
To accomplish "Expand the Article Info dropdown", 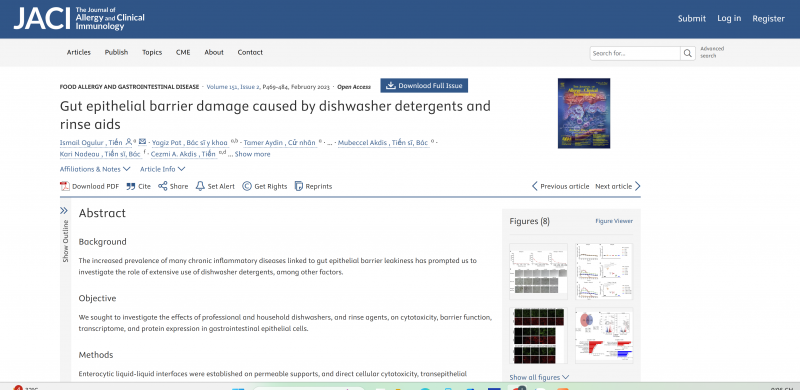I will tap(162, 169).
